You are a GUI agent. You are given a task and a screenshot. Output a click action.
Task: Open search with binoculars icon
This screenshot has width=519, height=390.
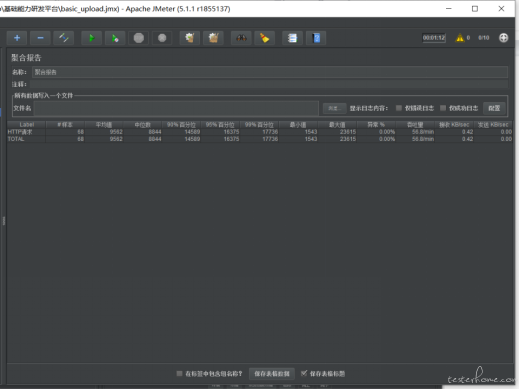(x=241, y=38)
